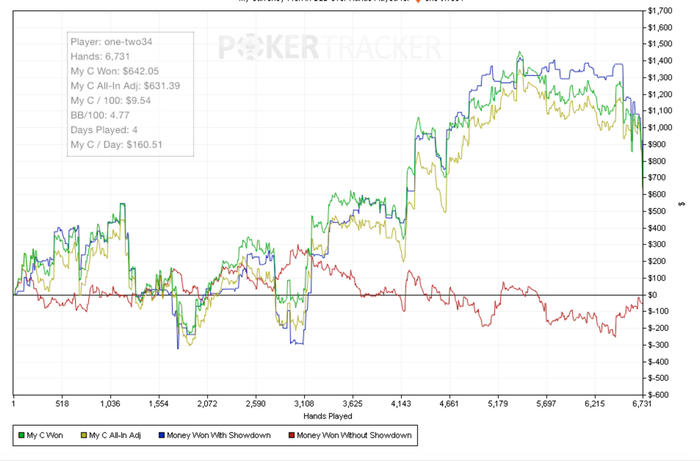This screenshot has width=700, height=461.
Task: Click the yellow My C All-In Adj swatch
Action: 83,435
